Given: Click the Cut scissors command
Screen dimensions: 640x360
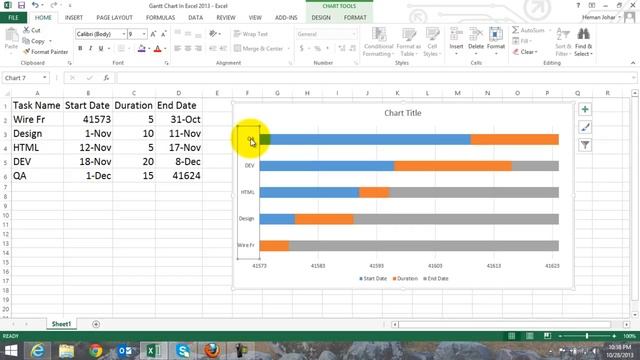Looking at the screenshot, I should (31, 30).
